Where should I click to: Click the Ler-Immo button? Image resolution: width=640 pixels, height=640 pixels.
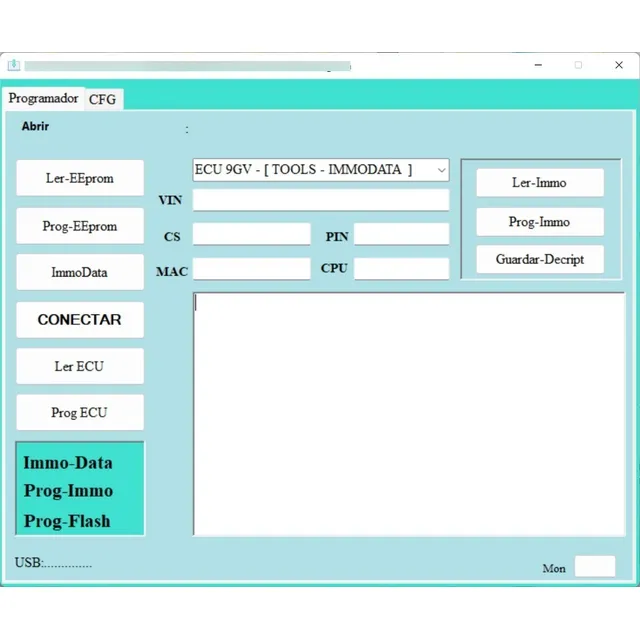coord(540,182)
